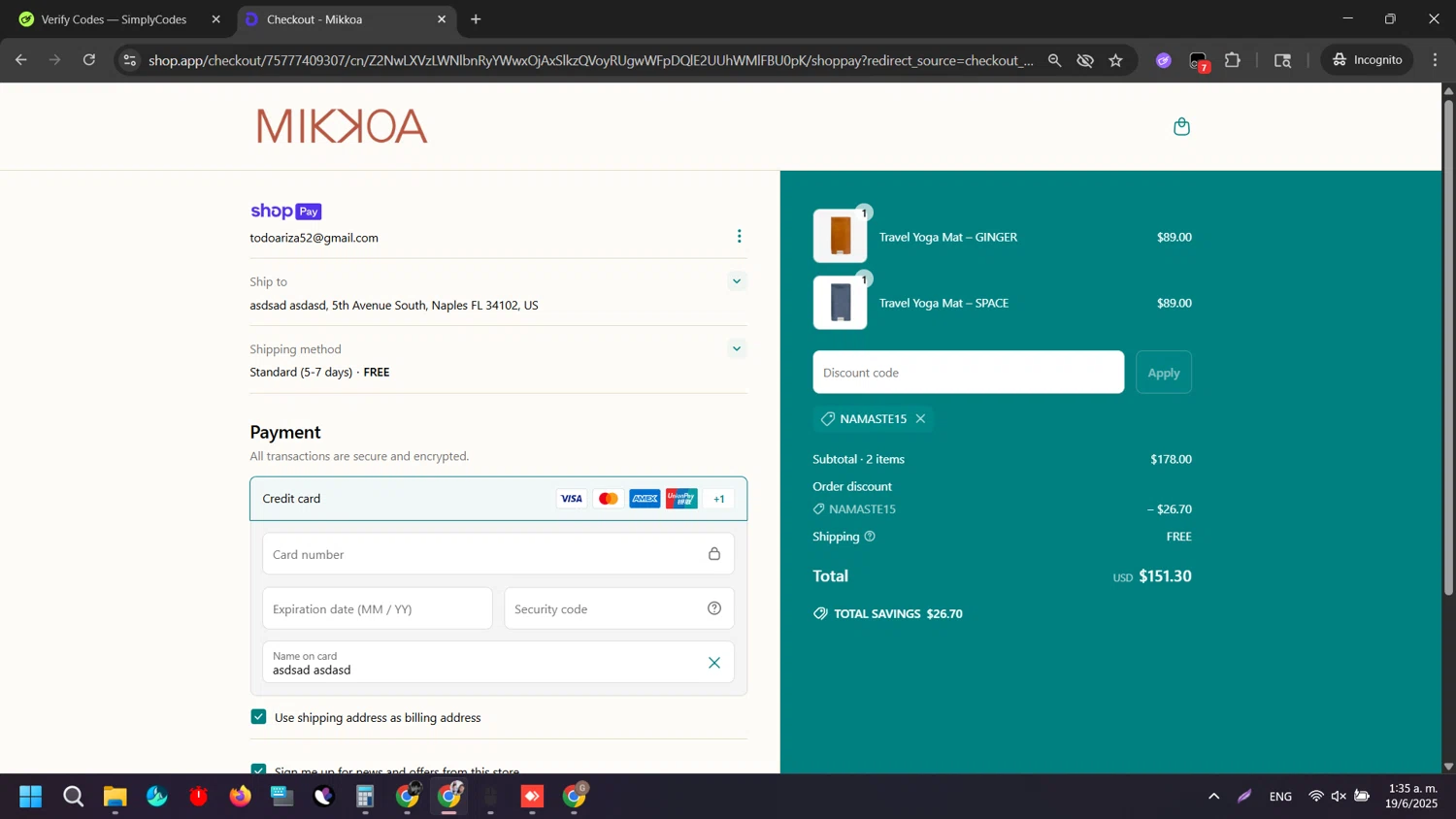Open Travel Yoga Mat GINGER thumbnail
Viewport: 1456px width, 819px height.
pyautogui.click(x=840, y=236)
